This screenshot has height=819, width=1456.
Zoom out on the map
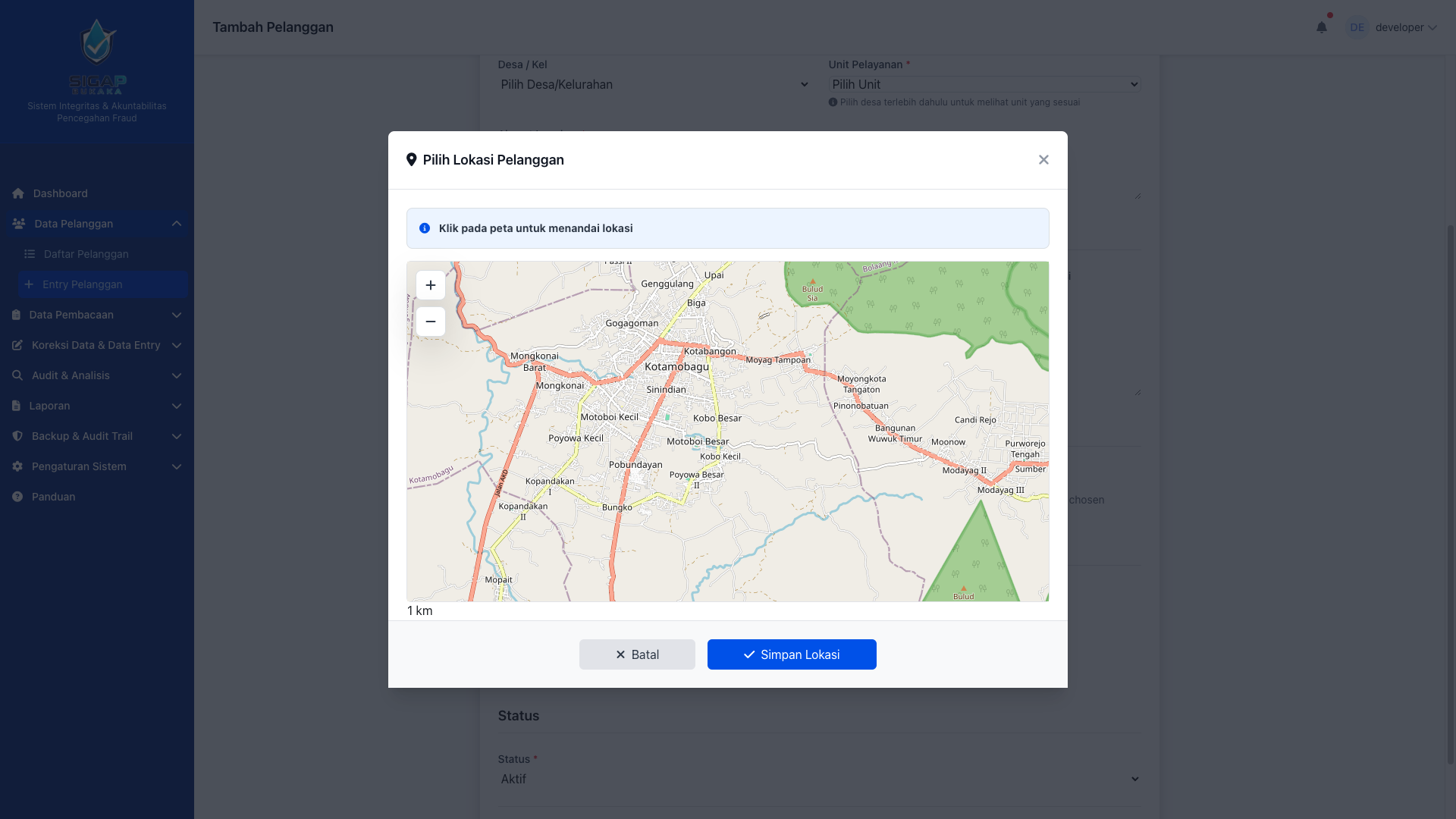pos(430,322)
